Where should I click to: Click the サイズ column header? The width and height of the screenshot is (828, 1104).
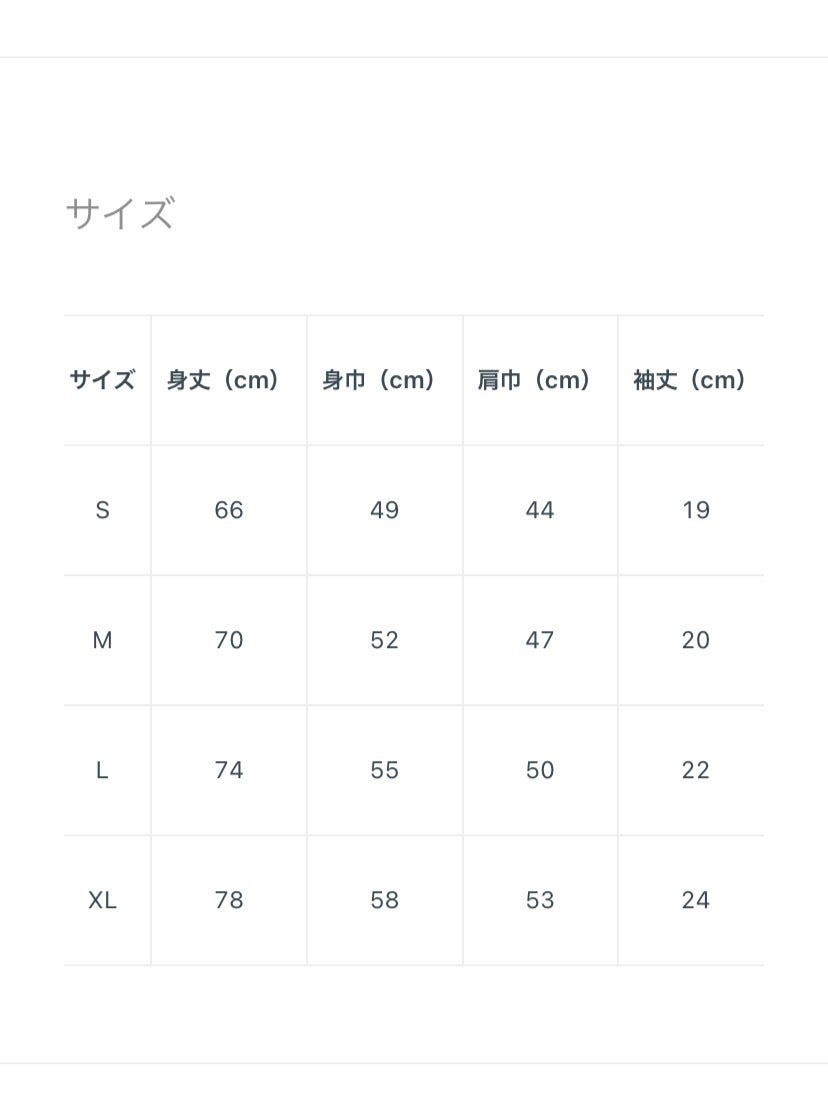click(102, 380)
